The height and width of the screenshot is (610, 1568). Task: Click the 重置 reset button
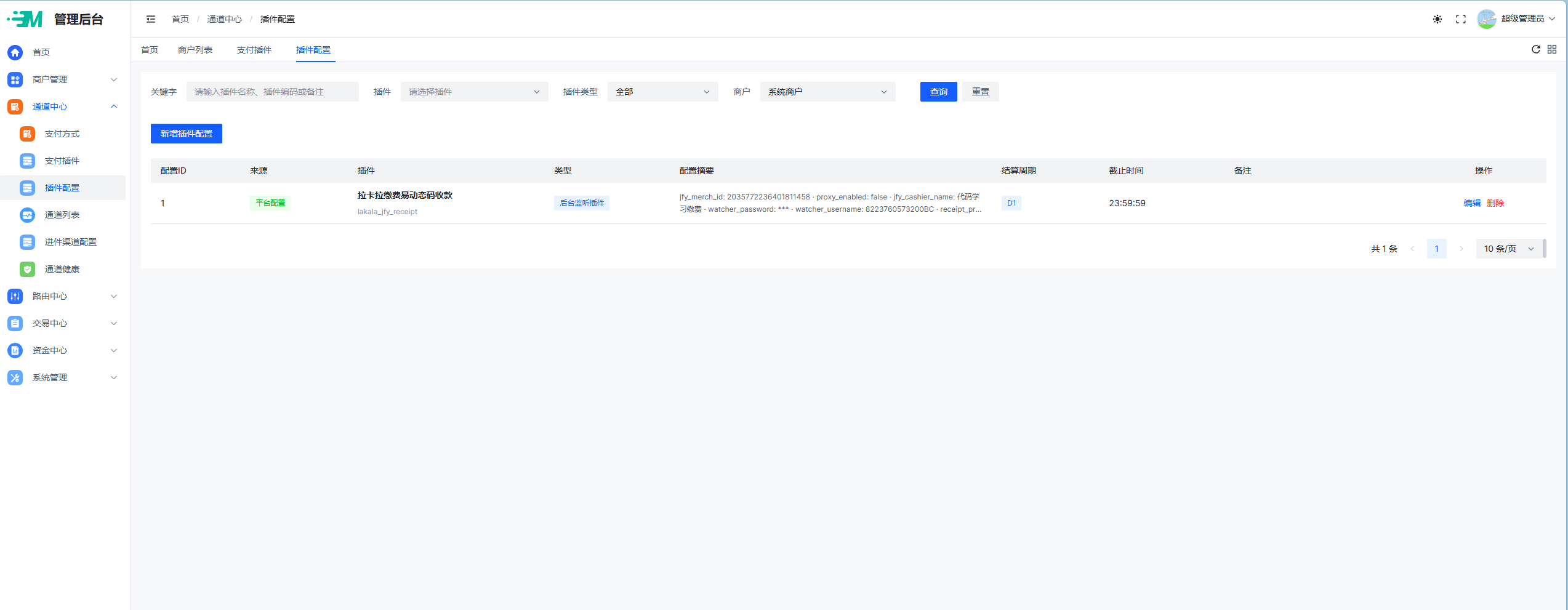[x=980, y=92]
